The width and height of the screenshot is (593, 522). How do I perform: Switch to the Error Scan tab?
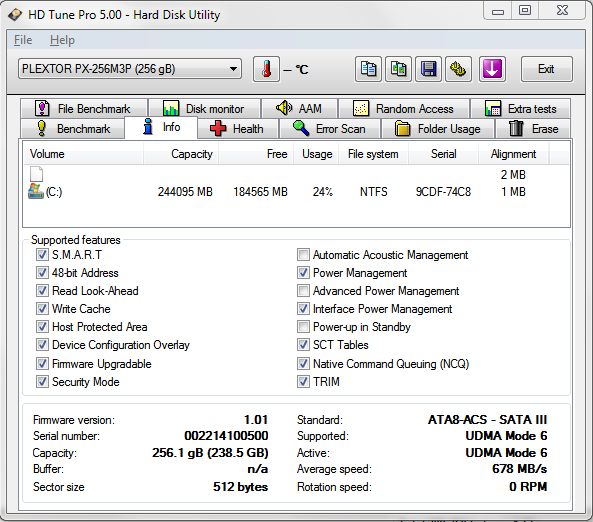[330, 129]
